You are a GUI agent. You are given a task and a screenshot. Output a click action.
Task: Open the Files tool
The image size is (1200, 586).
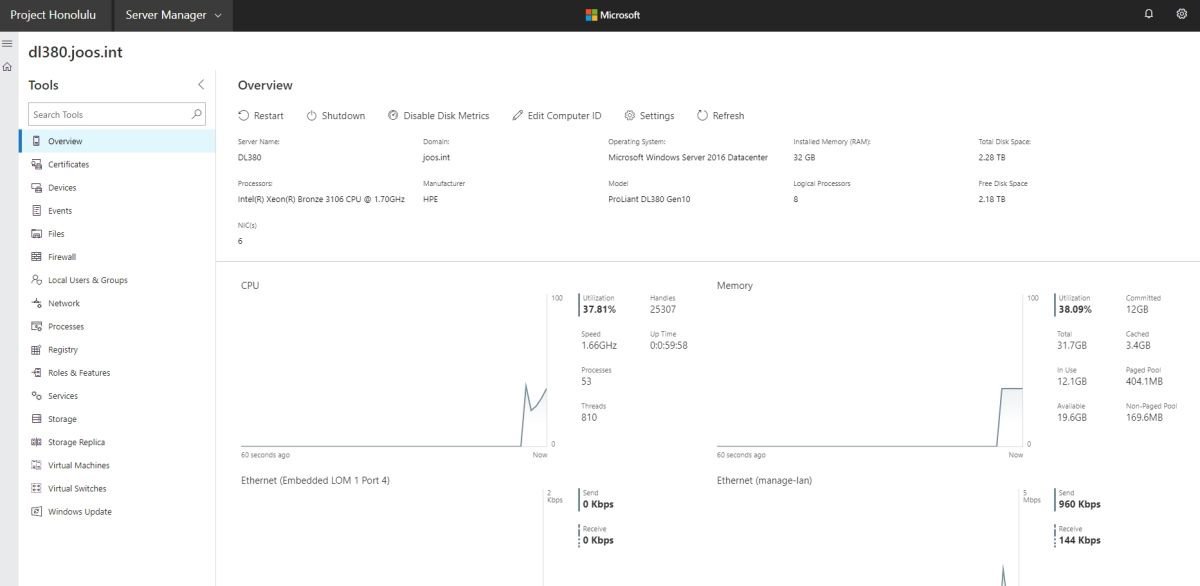tap(54, 233)
